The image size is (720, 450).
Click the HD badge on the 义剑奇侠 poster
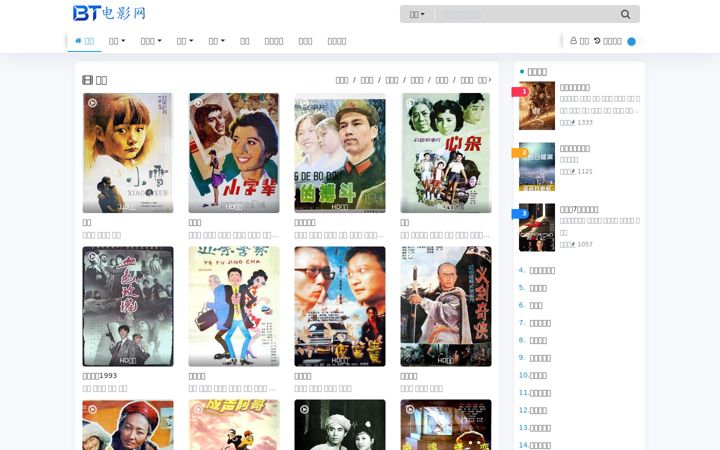[x=445, y=360]
